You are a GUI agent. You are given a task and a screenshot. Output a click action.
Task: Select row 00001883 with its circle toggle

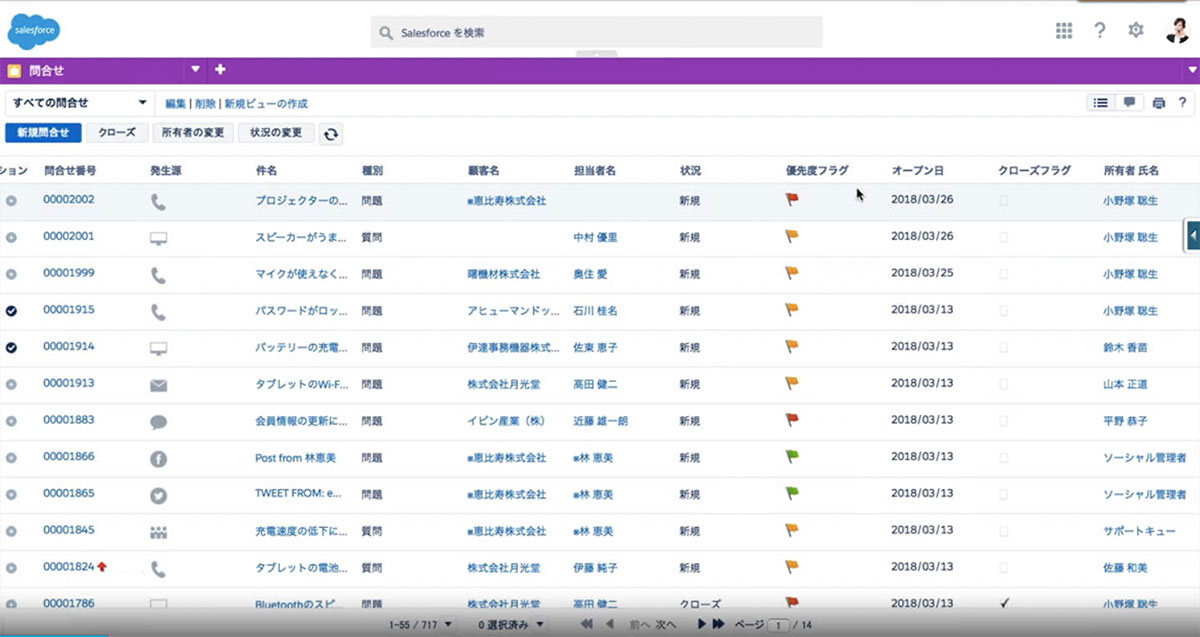tap(11, 421)
